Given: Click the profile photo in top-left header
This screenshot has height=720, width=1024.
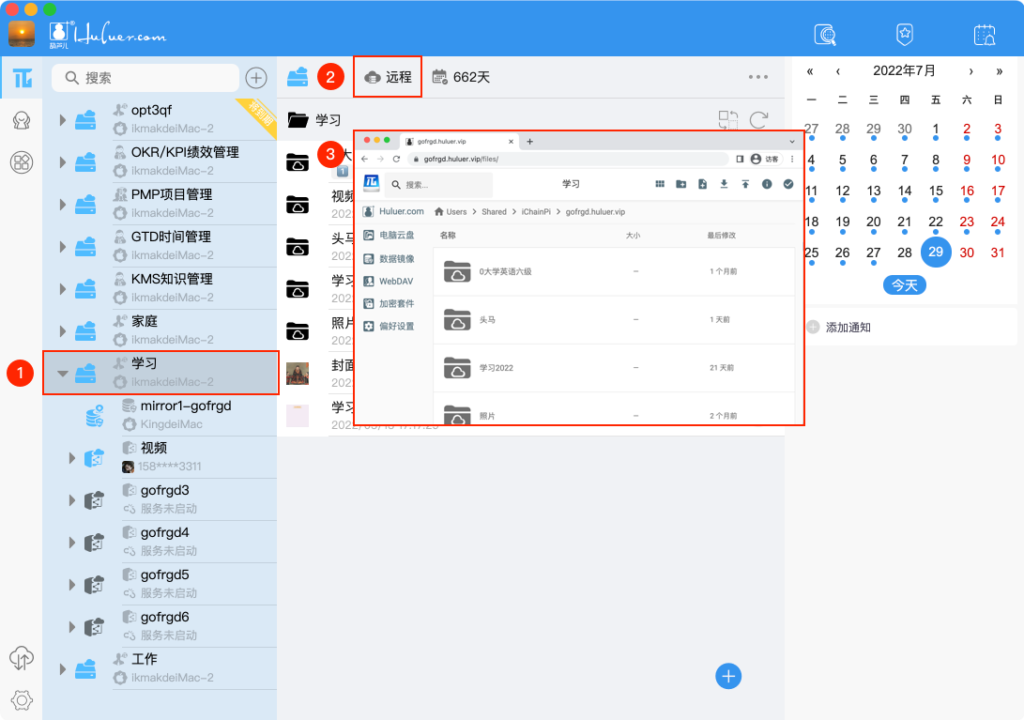Looking at the screenshot, I should tap(22, 34).
